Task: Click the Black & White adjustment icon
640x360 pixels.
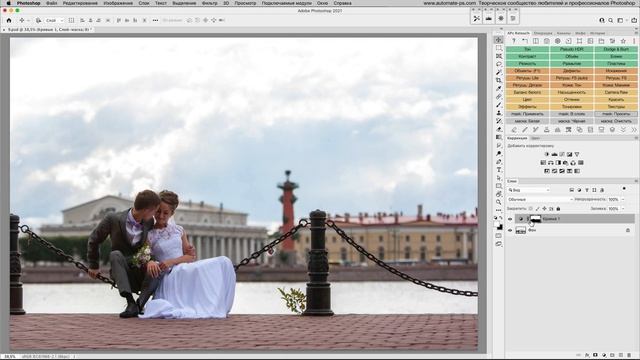Action: point(558,162)
